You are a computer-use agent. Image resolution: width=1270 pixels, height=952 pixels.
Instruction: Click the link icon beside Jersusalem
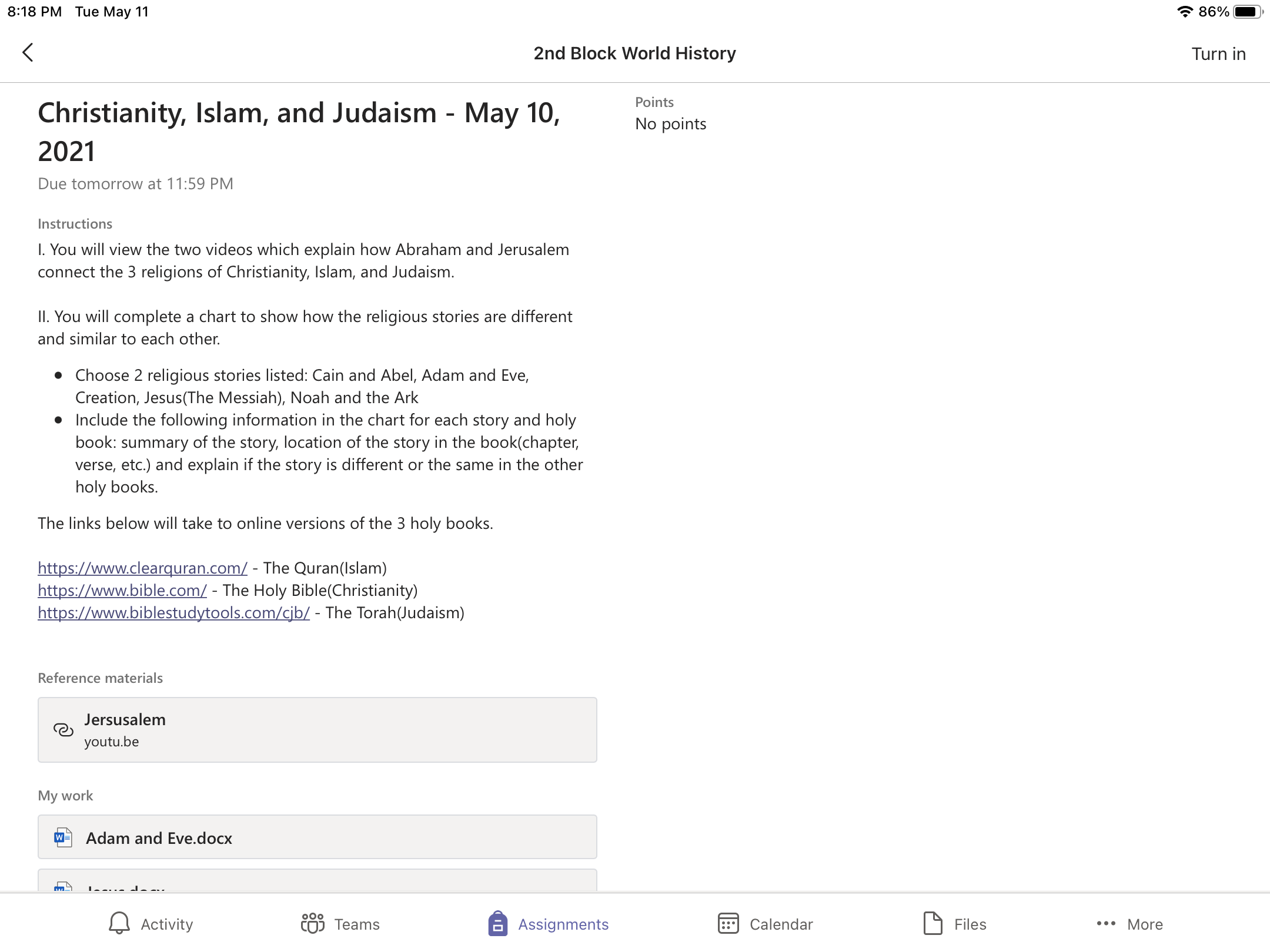(x=63, y=730)
